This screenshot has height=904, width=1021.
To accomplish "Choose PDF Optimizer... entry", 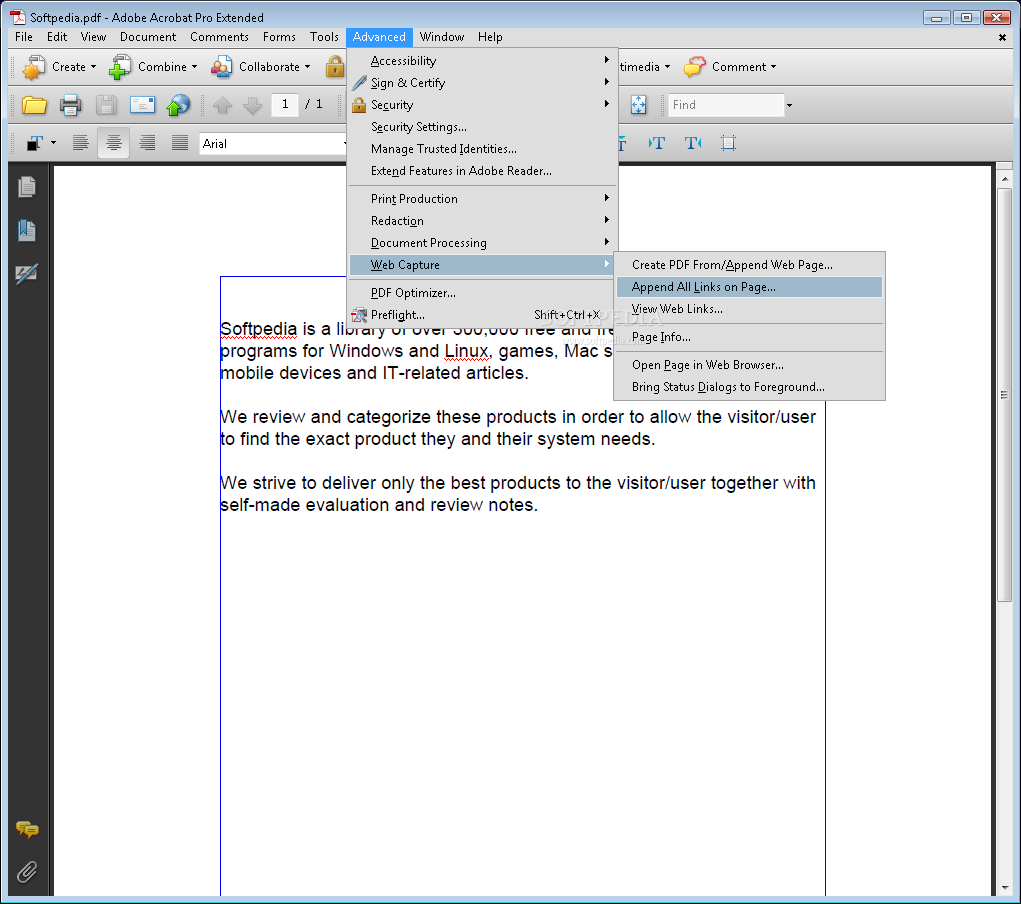I will pos(483,293).
